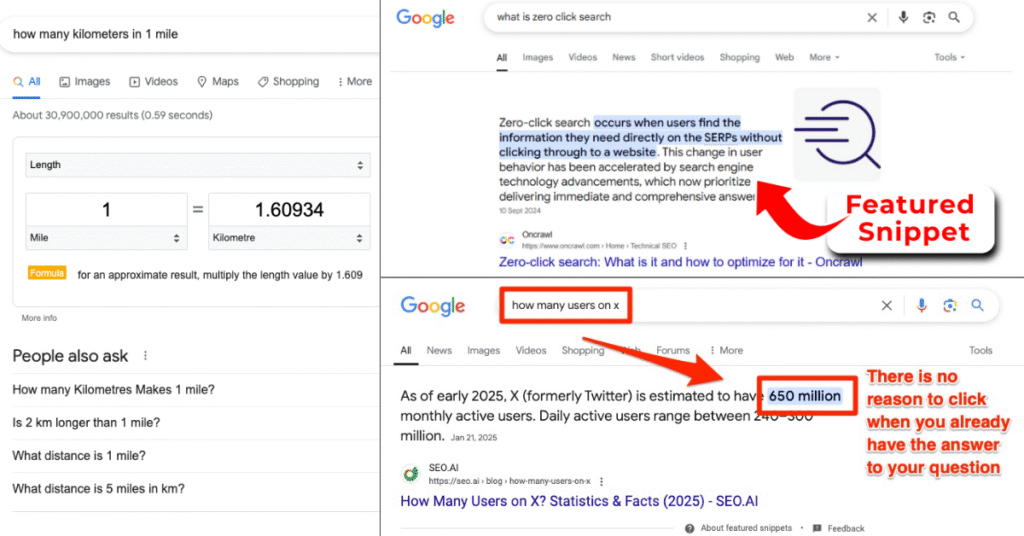1024x536 pixels.
Task: Click the Lens camera icon in the users on x search box
Action: [950, 306]
